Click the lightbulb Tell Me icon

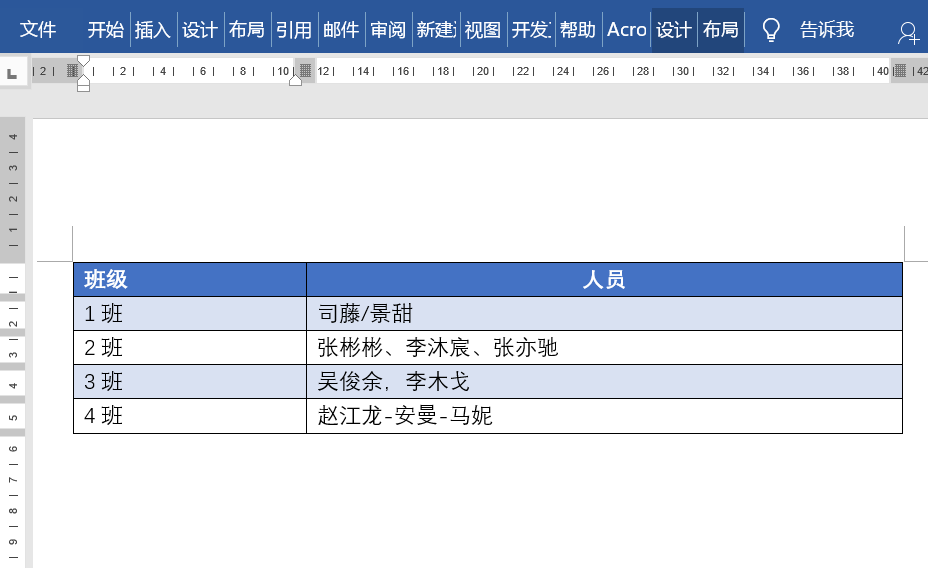pos(771,30)
